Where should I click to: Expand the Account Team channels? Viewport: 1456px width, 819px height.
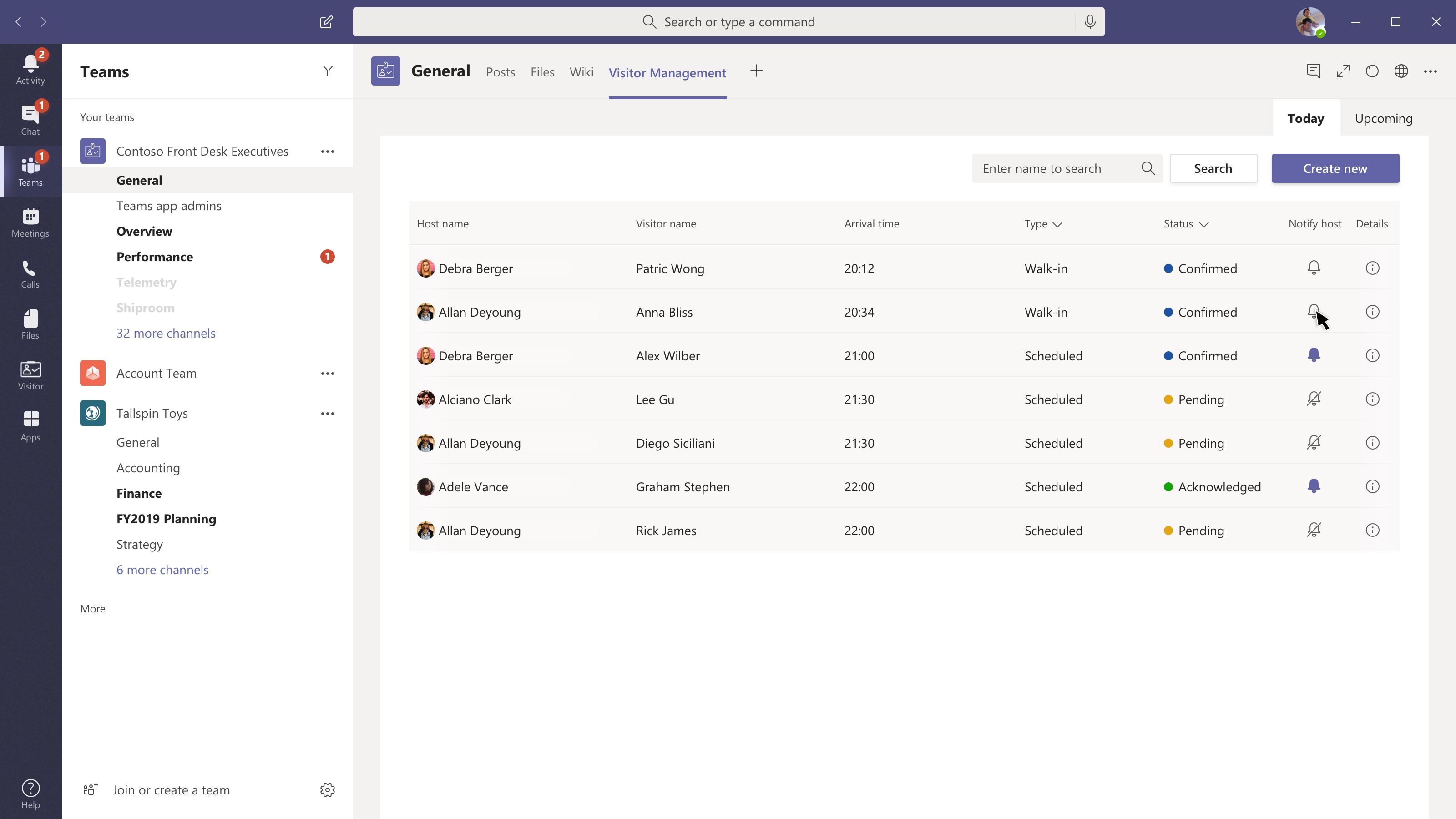157,374
